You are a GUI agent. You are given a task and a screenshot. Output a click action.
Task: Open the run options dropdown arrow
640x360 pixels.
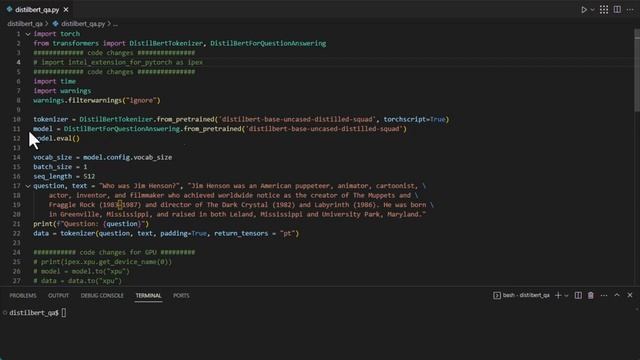pos(592,9)
